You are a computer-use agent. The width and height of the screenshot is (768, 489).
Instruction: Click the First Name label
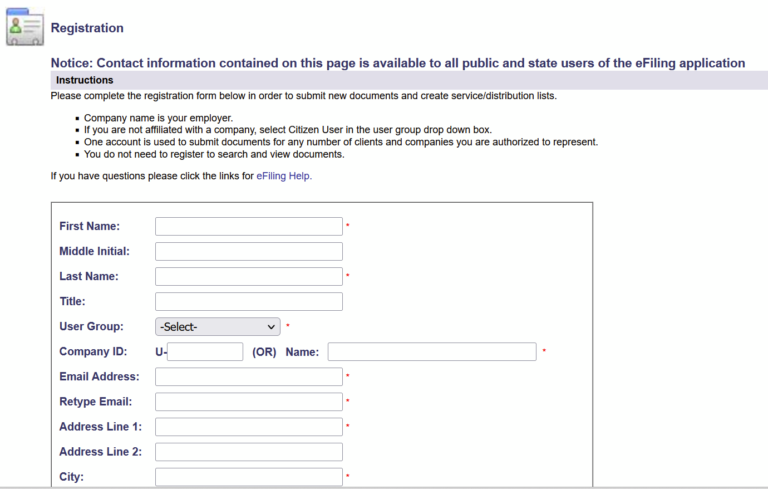tap(89, 227)
